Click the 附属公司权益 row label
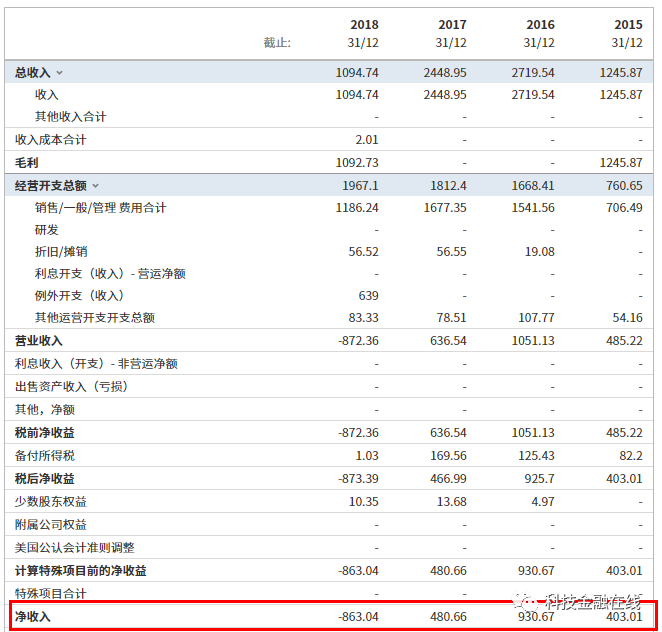This screenshot has height=632, width=662. pos(51,525)
